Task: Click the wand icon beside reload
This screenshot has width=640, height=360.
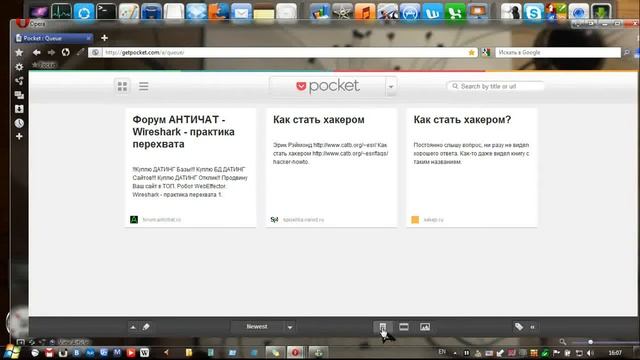Action: (80, 52)
